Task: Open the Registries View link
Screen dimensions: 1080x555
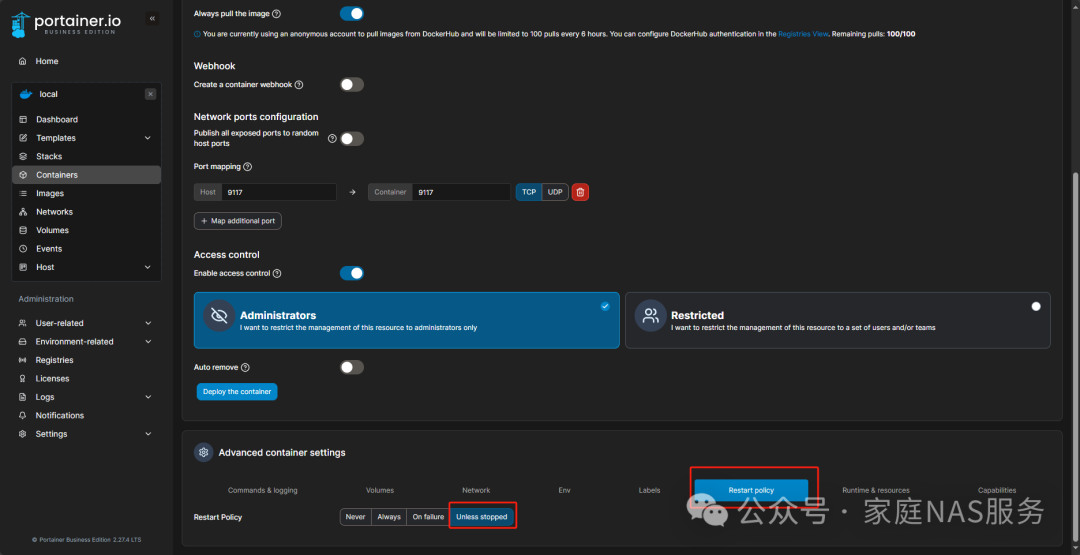Action: (803, 34)
